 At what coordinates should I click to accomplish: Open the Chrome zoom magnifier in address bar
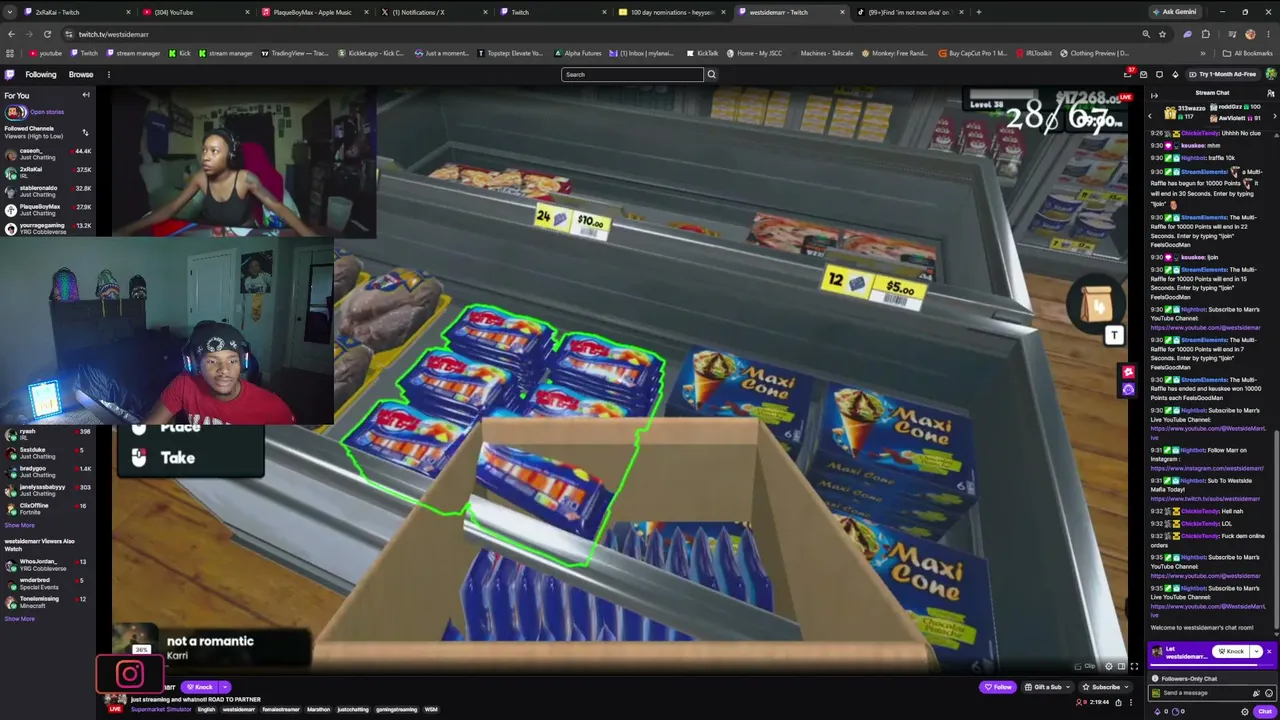click(x=1146, y=34)
